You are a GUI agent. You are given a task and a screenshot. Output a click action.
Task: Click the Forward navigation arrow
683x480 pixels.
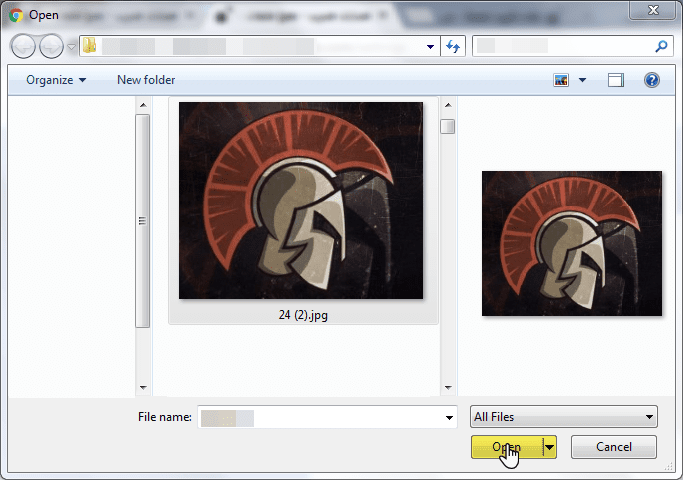click(51, 46)
